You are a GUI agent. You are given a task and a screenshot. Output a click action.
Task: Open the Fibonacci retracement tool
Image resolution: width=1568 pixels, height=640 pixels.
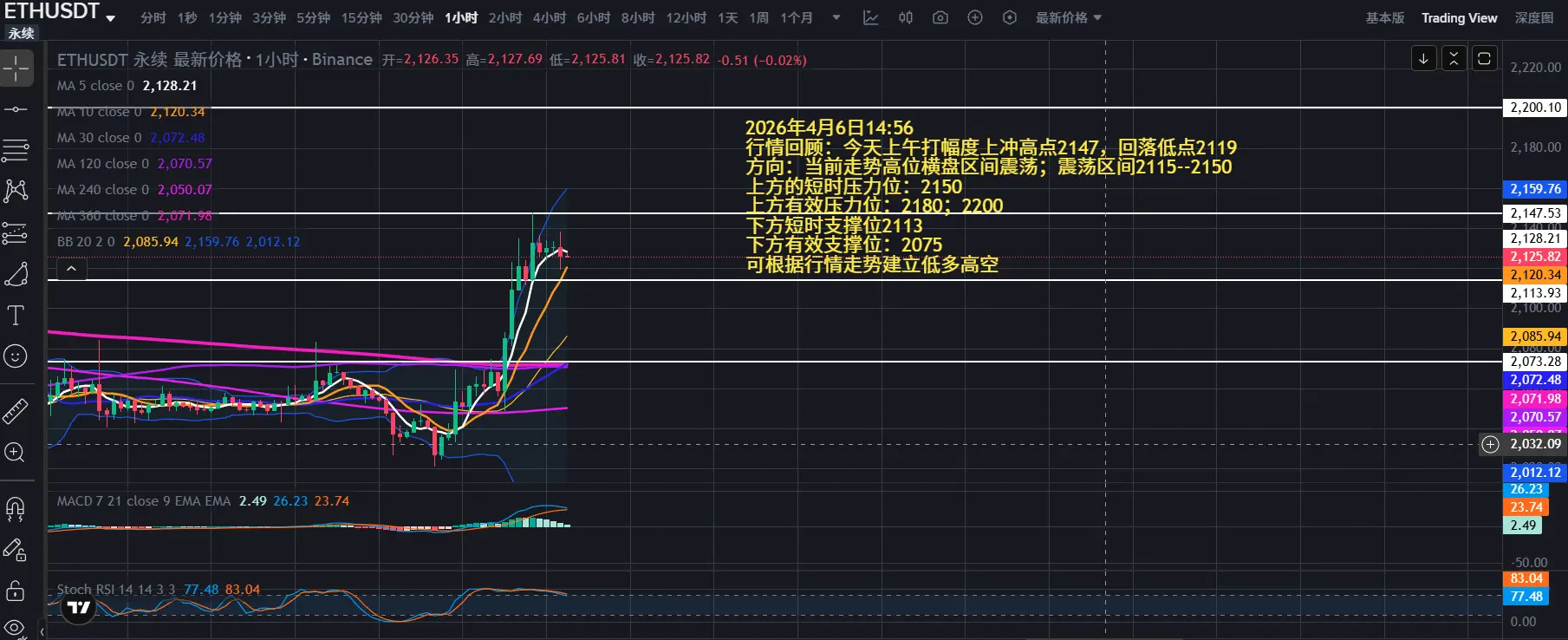[x=16, y=151]
